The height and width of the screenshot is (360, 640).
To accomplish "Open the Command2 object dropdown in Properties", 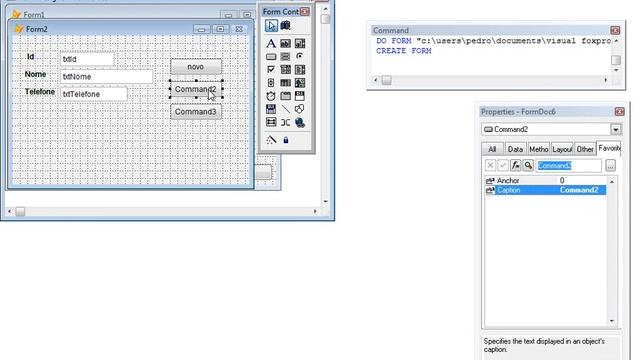I will click(x=616, y=129).
